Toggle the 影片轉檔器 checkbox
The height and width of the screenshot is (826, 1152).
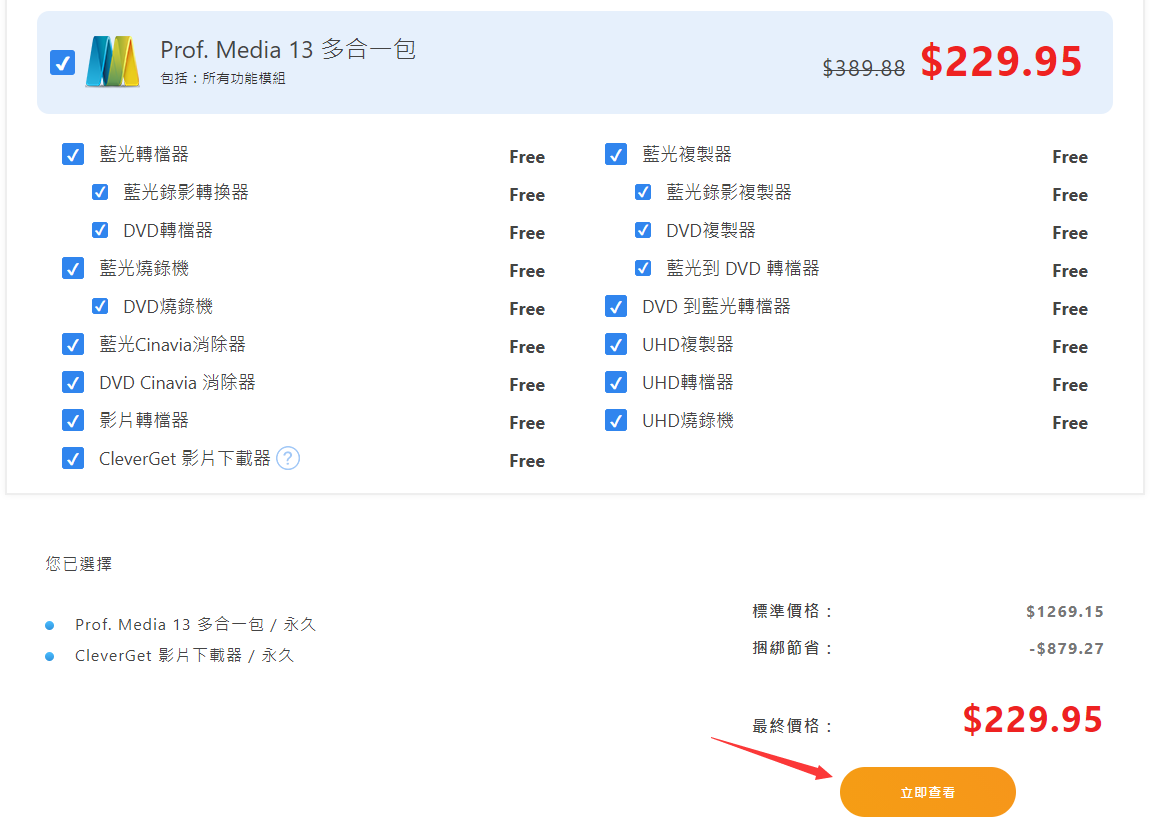[73, 420]
